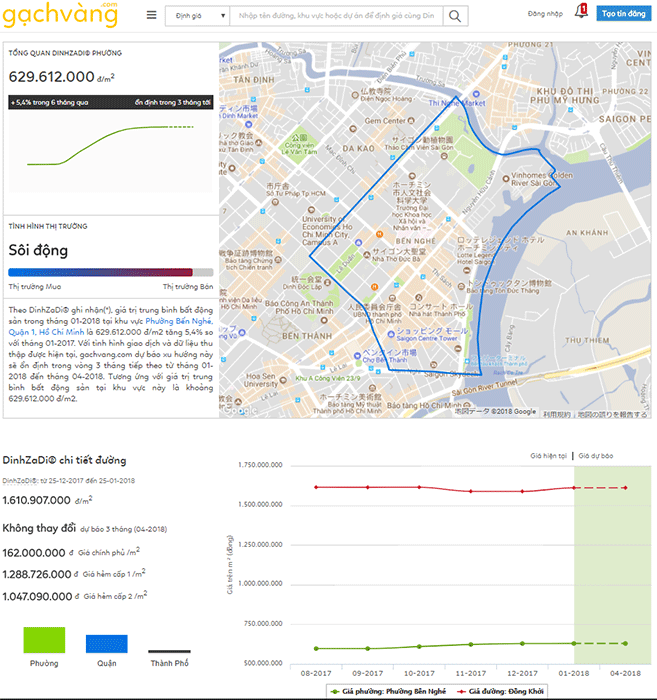Image resolution: width=657 pixels, height=700 pixels.
Task: Open the Phường Bến Nghé link
Action: [179, 321]
